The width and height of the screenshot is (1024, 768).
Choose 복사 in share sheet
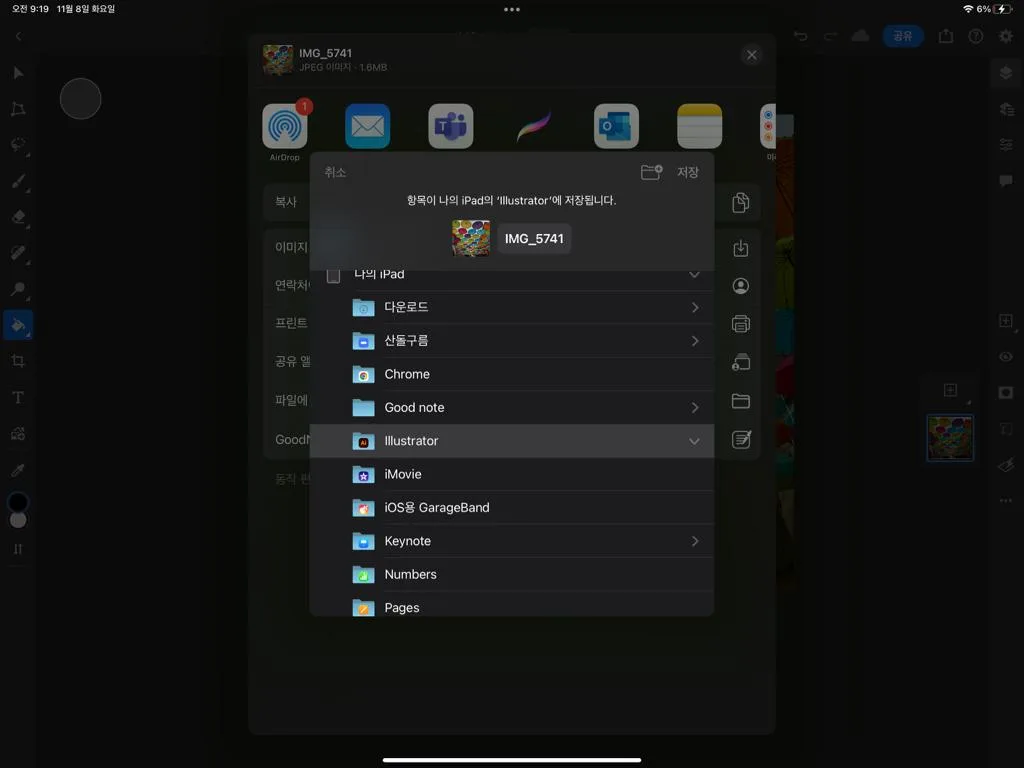(286, 202)
